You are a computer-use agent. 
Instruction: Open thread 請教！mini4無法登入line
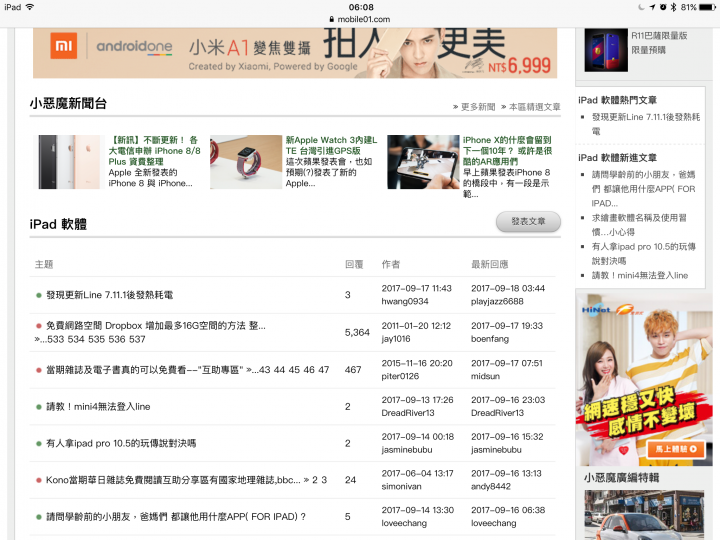point(98,406)
